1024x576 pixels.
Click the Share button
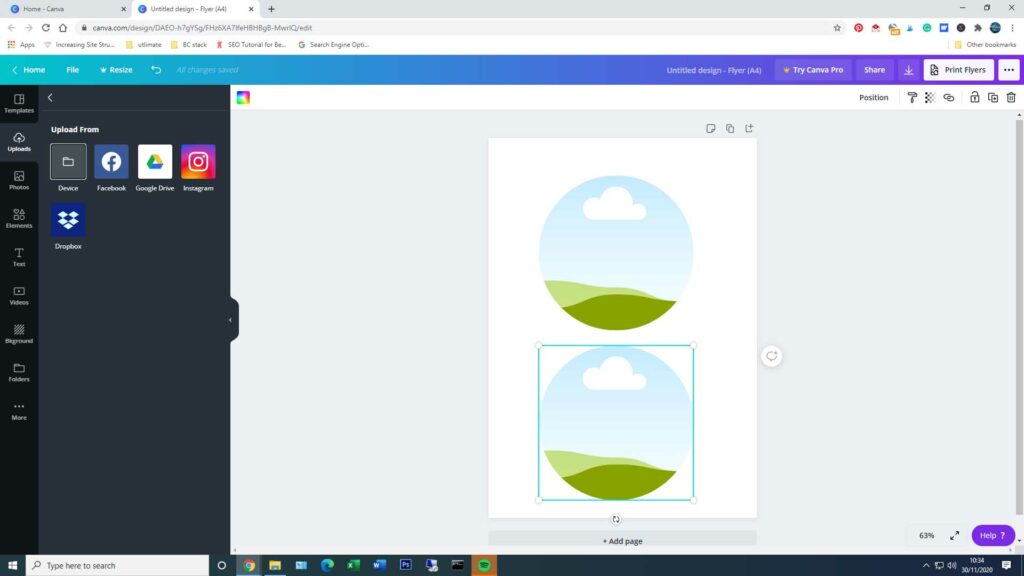(874, 70)
